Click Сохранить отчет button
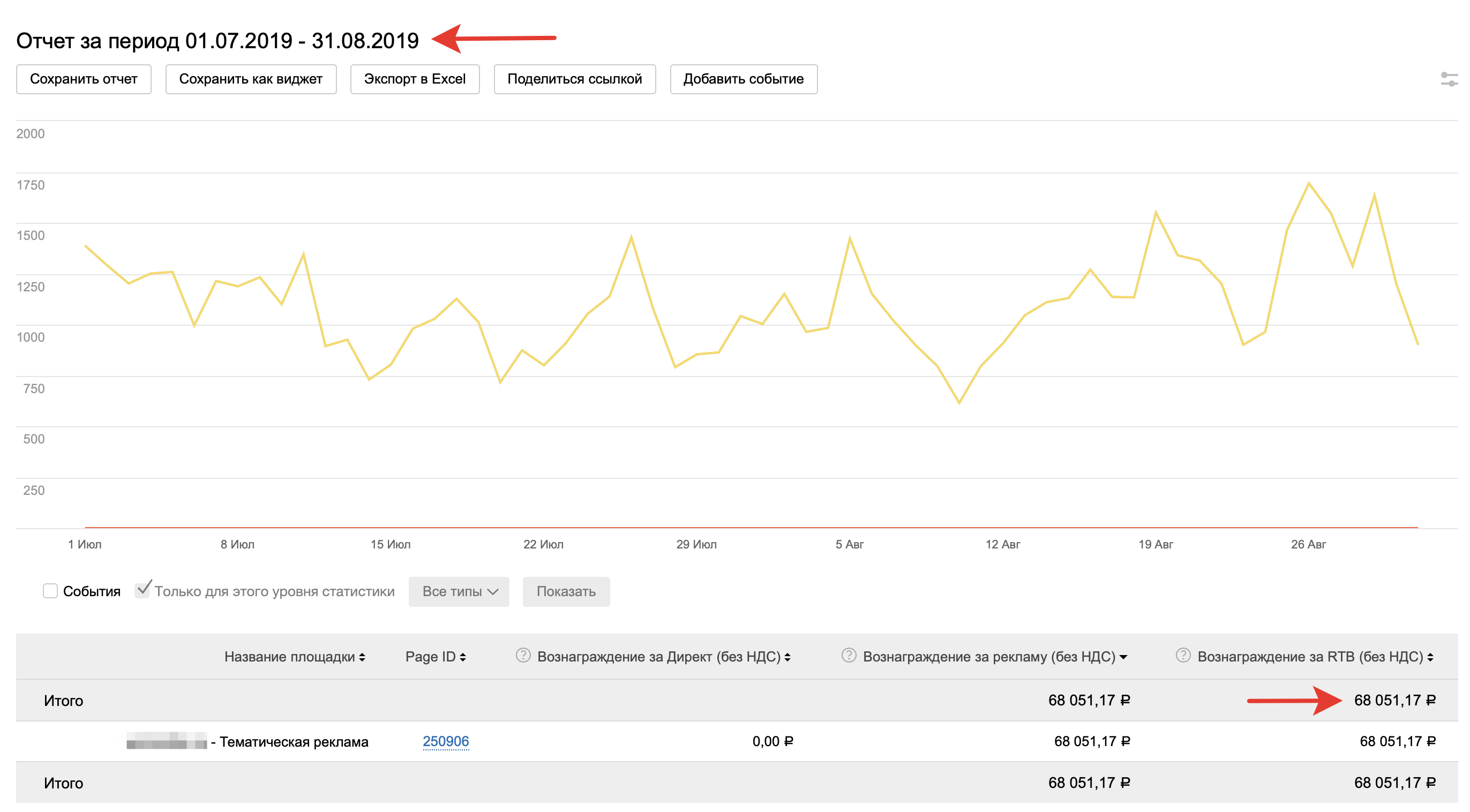The height and width of the screenshot is (812, 1470). (84, 79)
